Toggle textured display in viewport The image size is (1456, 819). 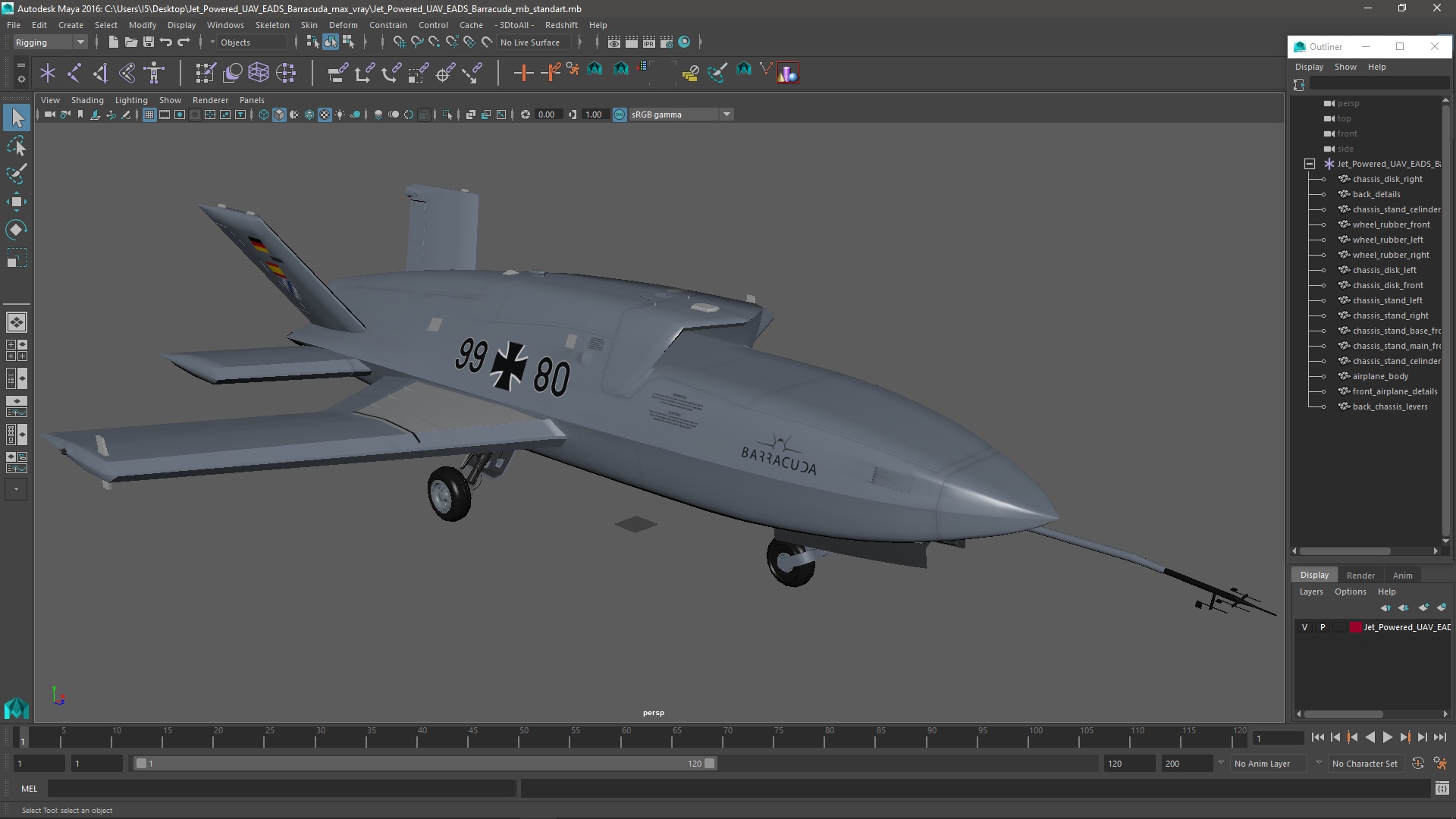click(x=325, y=115)
